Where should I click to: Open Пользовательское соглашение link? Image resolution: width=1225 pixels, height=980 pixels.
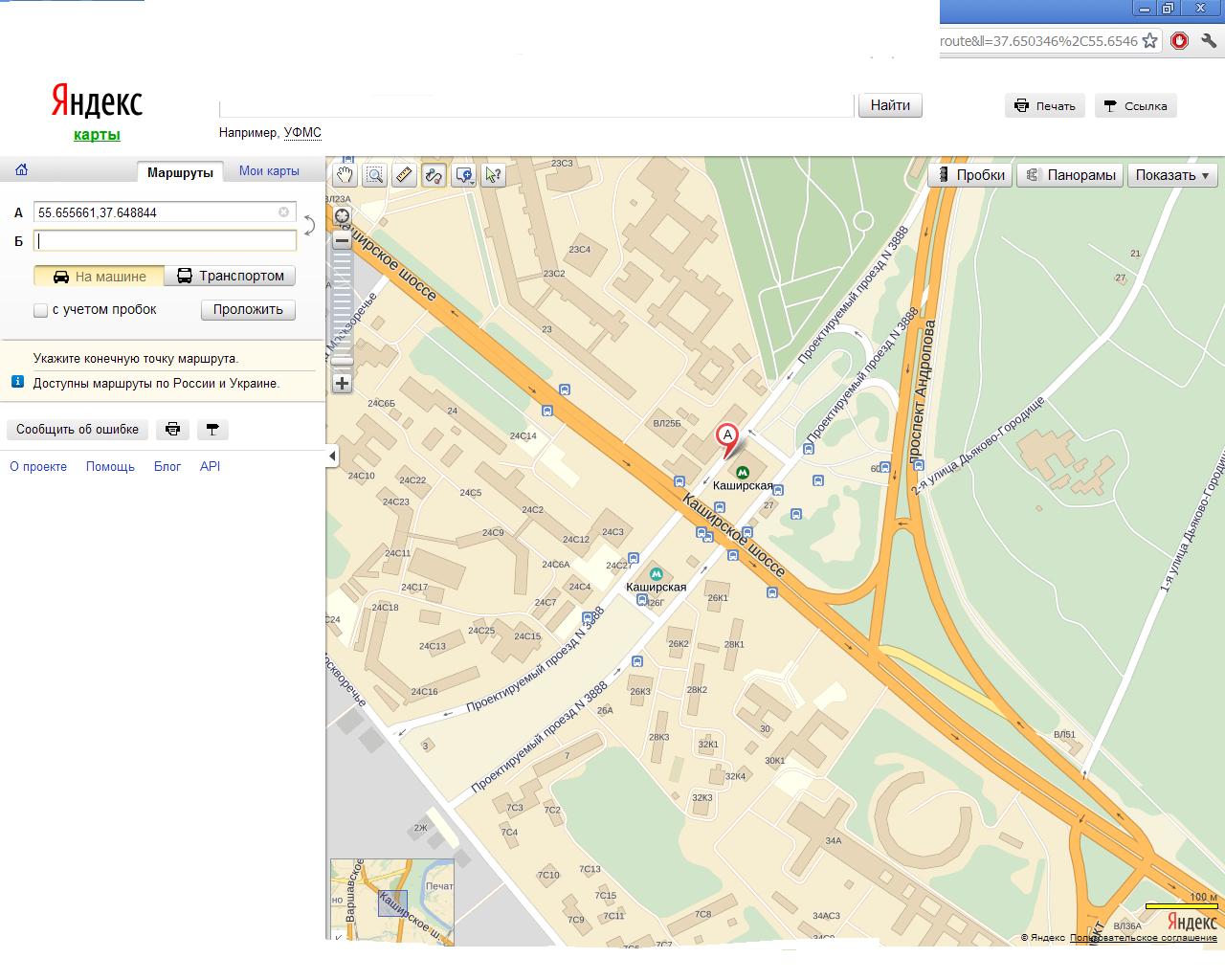pos(1144,938)
